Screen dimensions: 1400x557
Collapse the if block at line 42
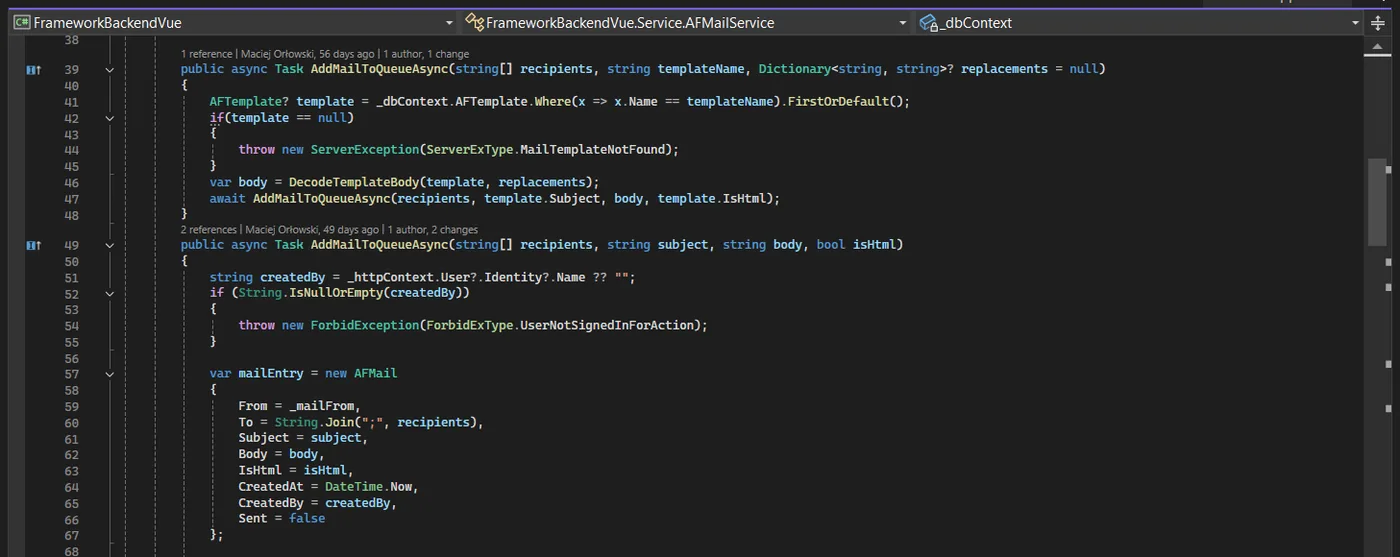coord(109,118)
